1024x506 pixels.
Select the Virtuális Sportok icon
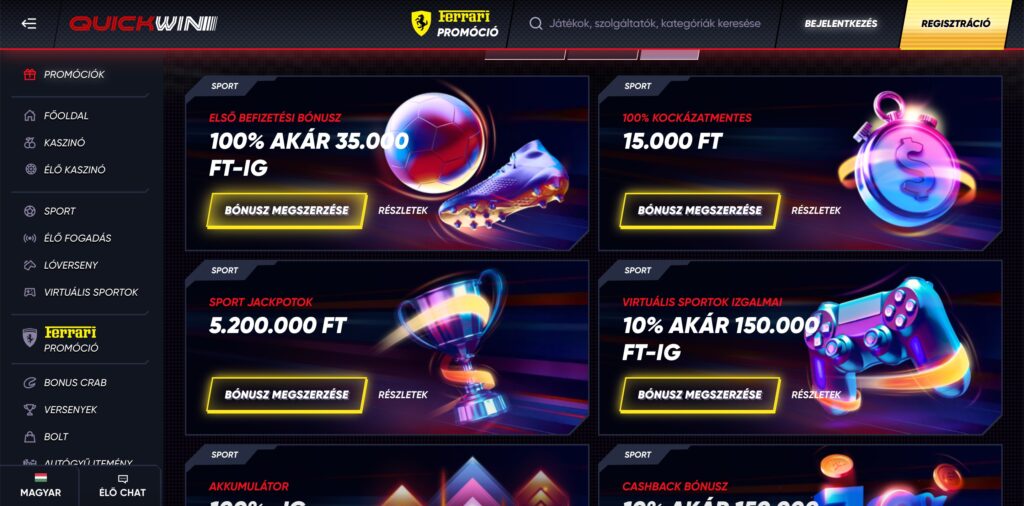point(29,293)
